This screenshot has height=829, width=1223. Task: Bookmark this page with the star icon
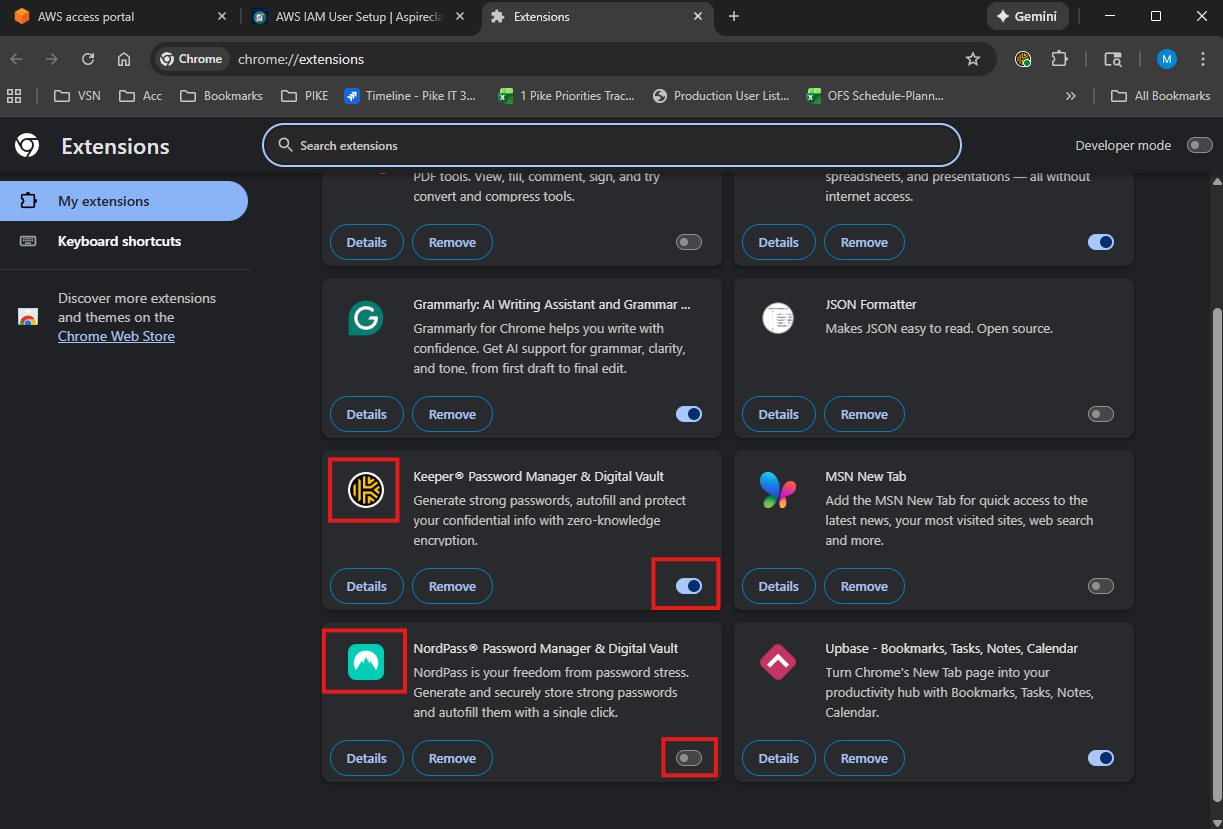pos(973,59)
